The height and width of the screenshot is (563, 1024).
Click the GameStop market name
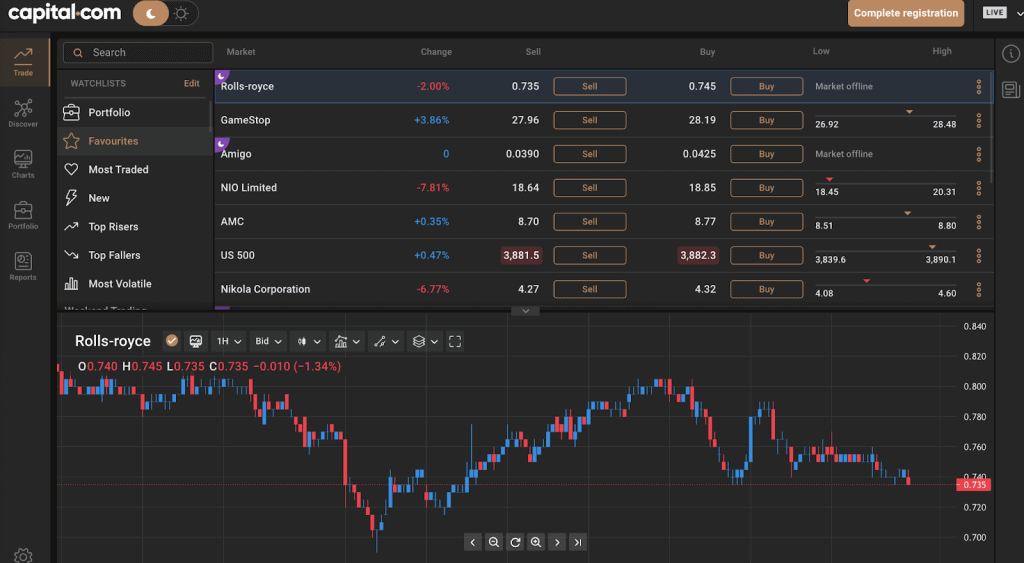[x=245, y=120]
